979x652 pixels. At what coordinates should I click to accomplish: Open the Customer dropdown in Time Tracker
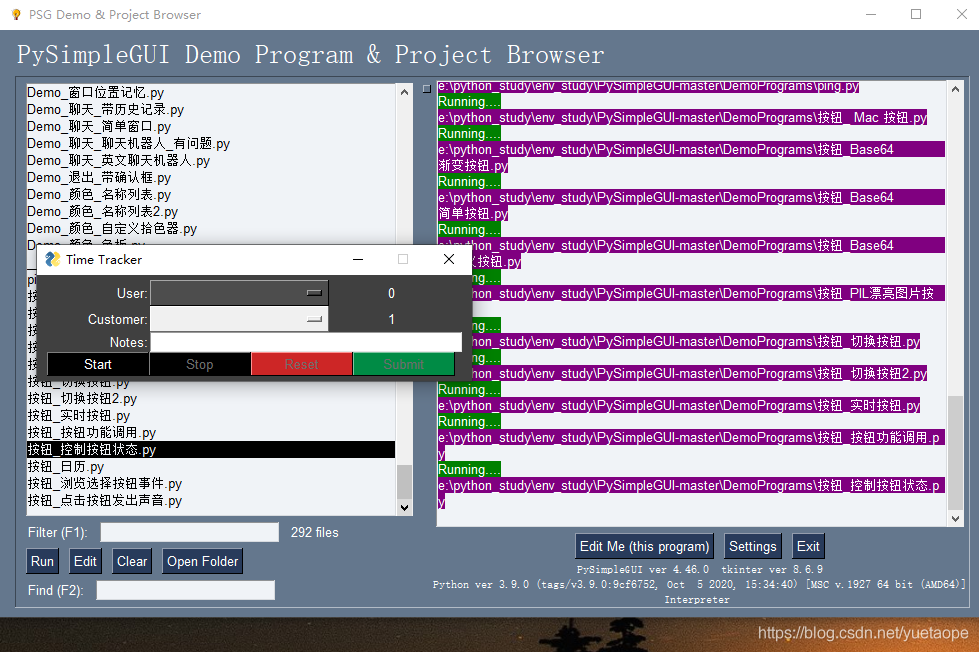click(239, 319)
